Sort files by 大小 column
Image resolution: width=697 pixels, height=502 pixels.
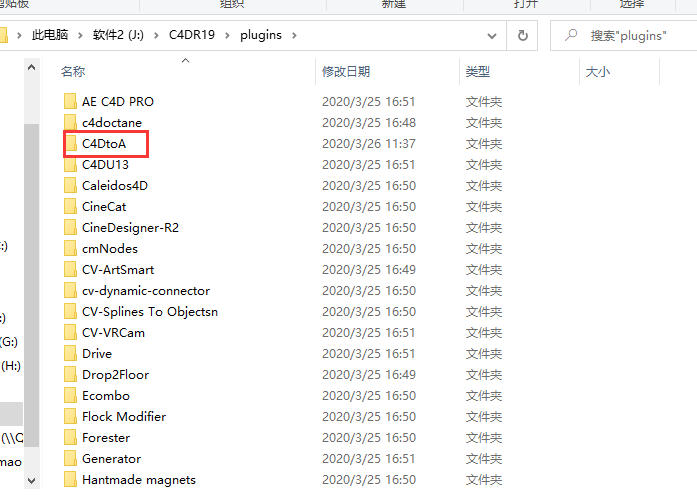(x=597, y=71)
